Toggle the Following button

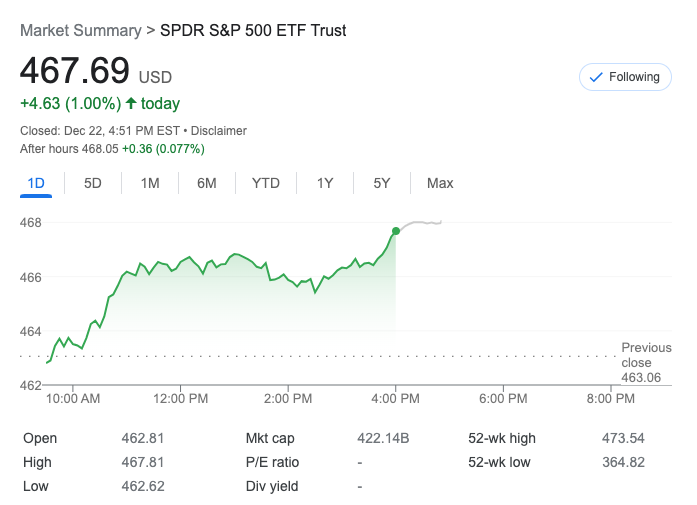point(625,77)
